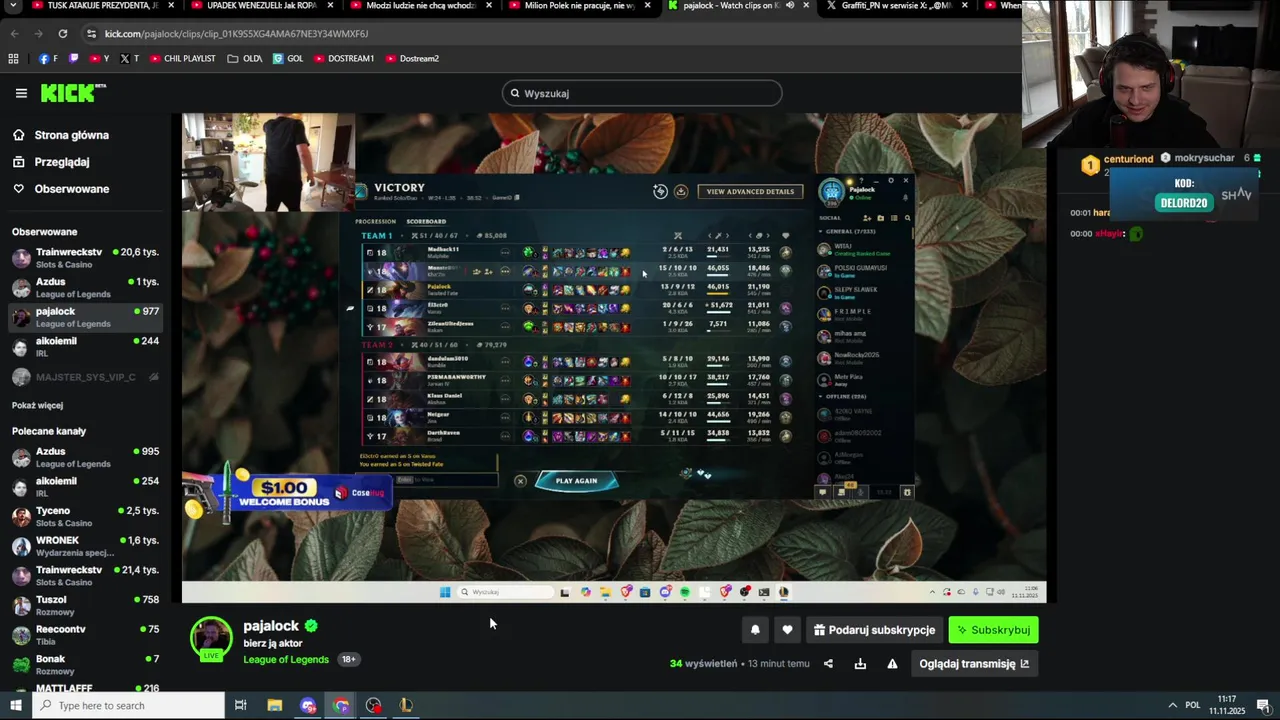Viewport: 1280px width, 720px height.
Task: Open the Facebook bookmark labeled F
Action: 48,58
